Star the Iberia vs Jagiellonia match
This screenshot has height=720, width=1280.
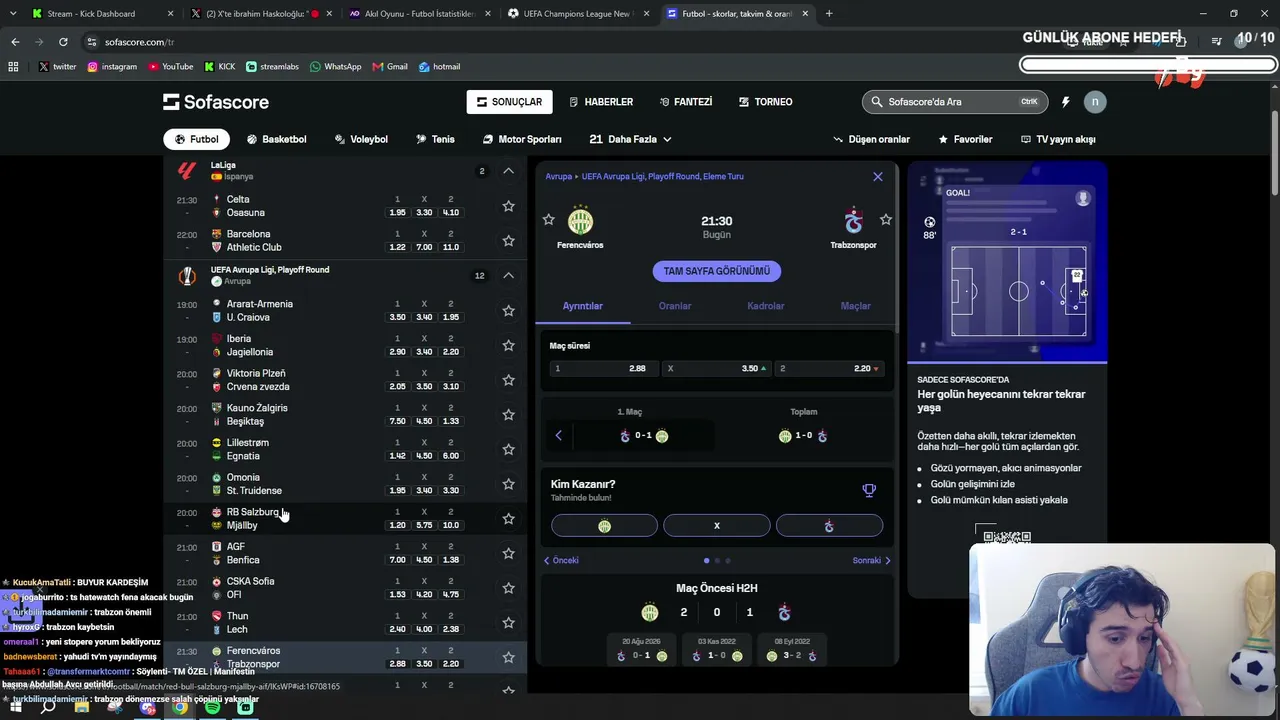[508, 345]
